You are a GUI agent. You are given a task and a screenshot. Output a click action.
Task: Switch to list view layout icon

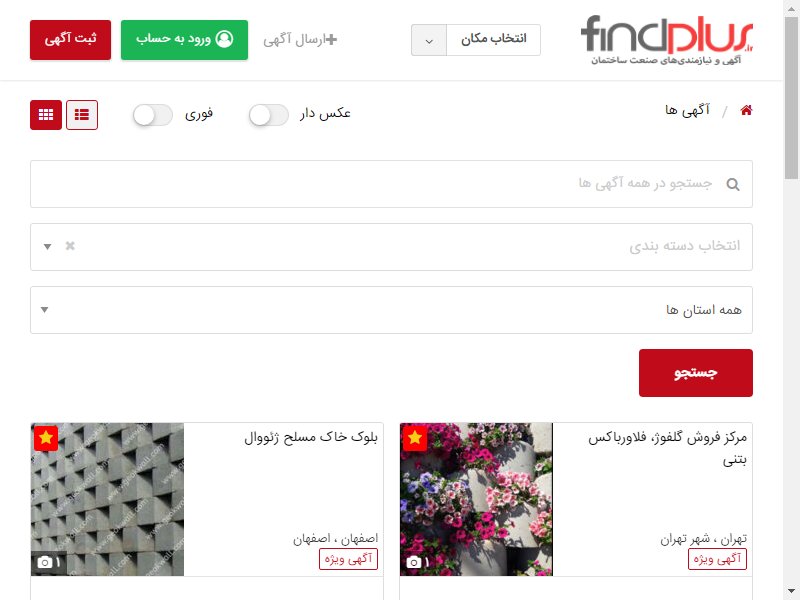82,115
